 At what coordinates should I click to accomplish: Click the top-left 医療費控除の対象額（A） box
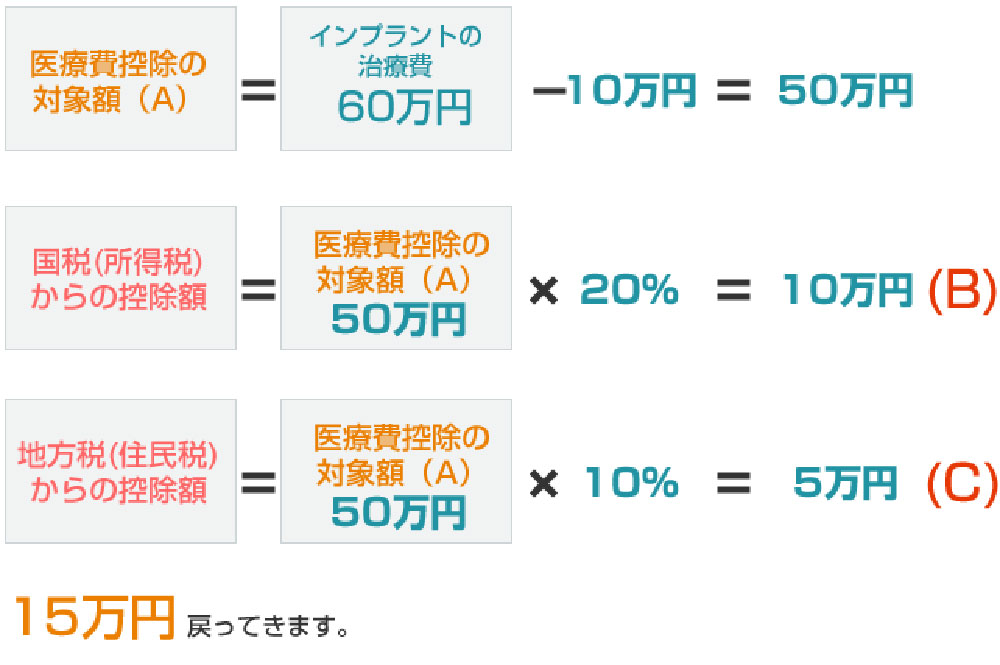(x=120, y=78)
